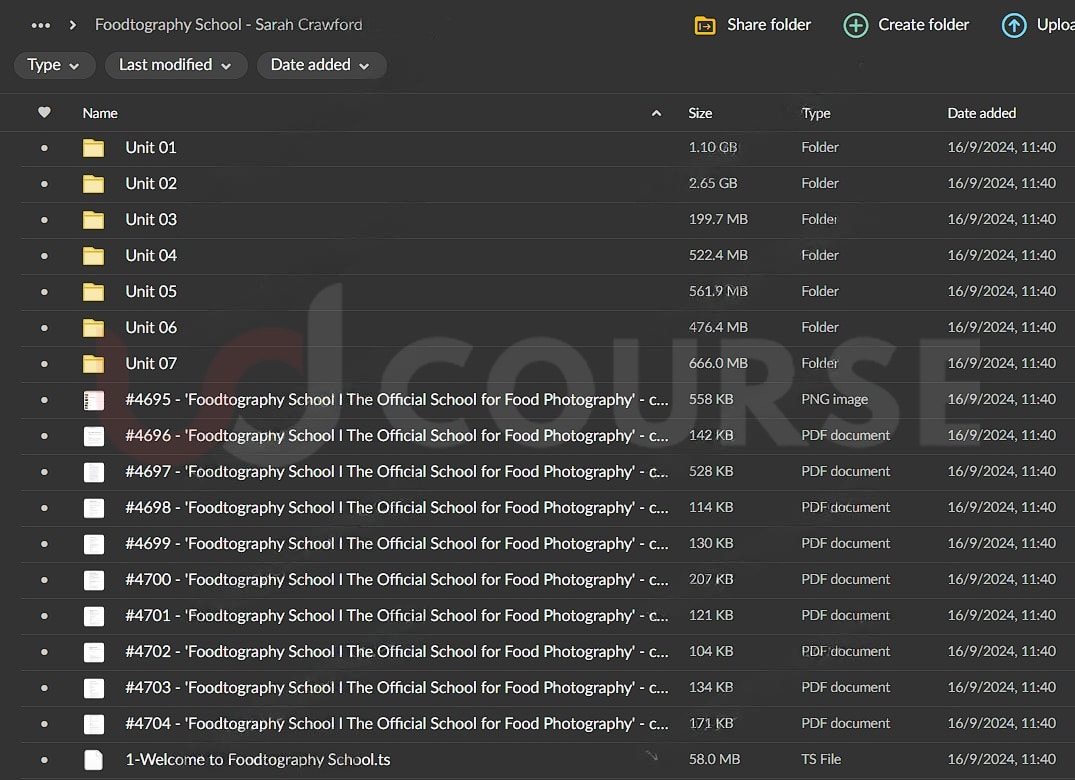The height and width of the screenshot is (780, 1075).
Task: Click the #4695 PNG image file icon
Action: click(x=93, y=400)
